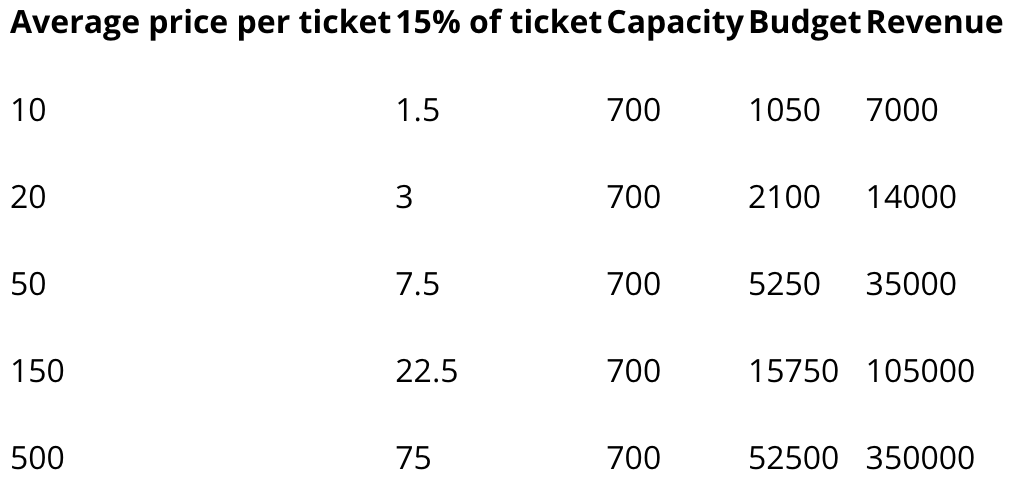Select the Budget cell 15750

coord(794,370)
